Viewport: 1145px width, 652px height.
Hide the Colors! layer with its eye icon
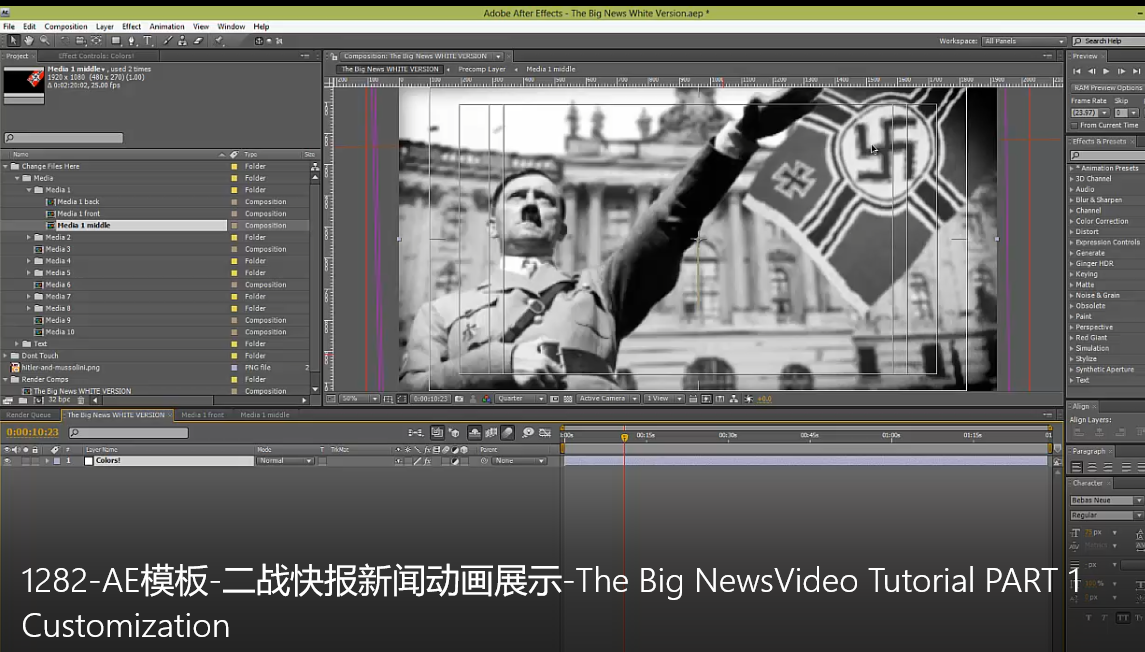[7, 461]
